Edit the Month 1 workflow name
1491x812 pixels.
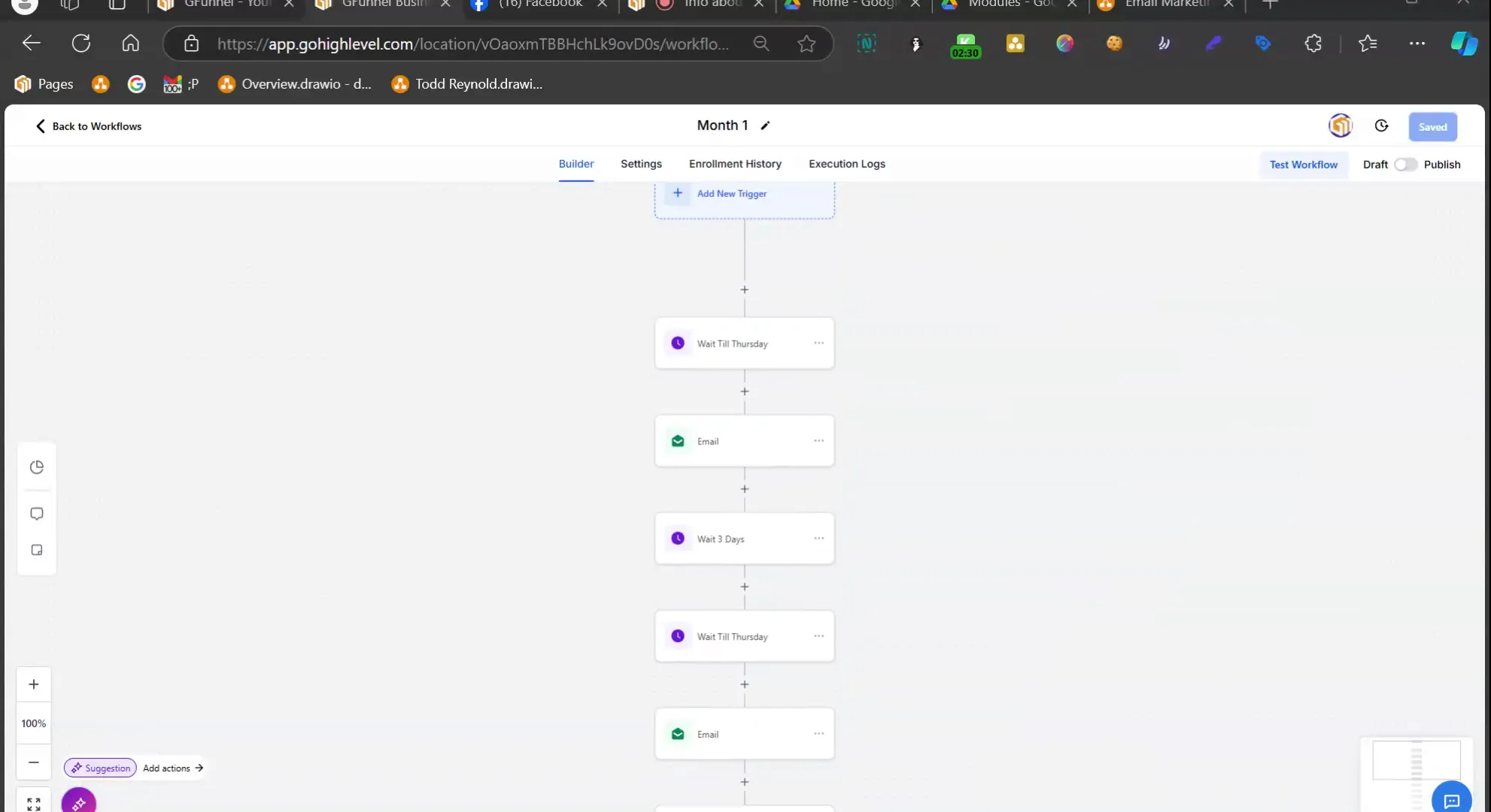pos(765,126)
